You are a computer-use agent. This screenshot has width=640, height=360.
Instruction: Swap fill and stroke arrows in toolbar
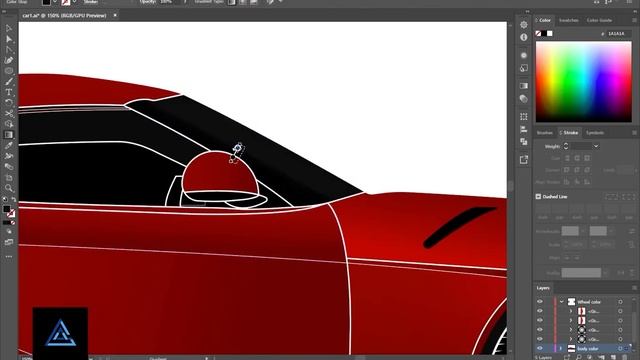13,200
